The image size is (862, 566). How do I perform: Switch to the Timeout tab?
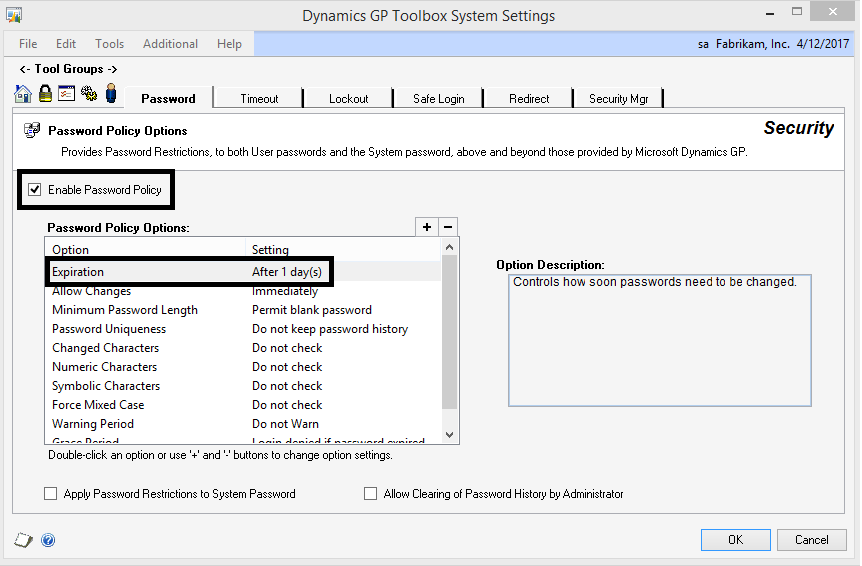(x=259, y=98)
